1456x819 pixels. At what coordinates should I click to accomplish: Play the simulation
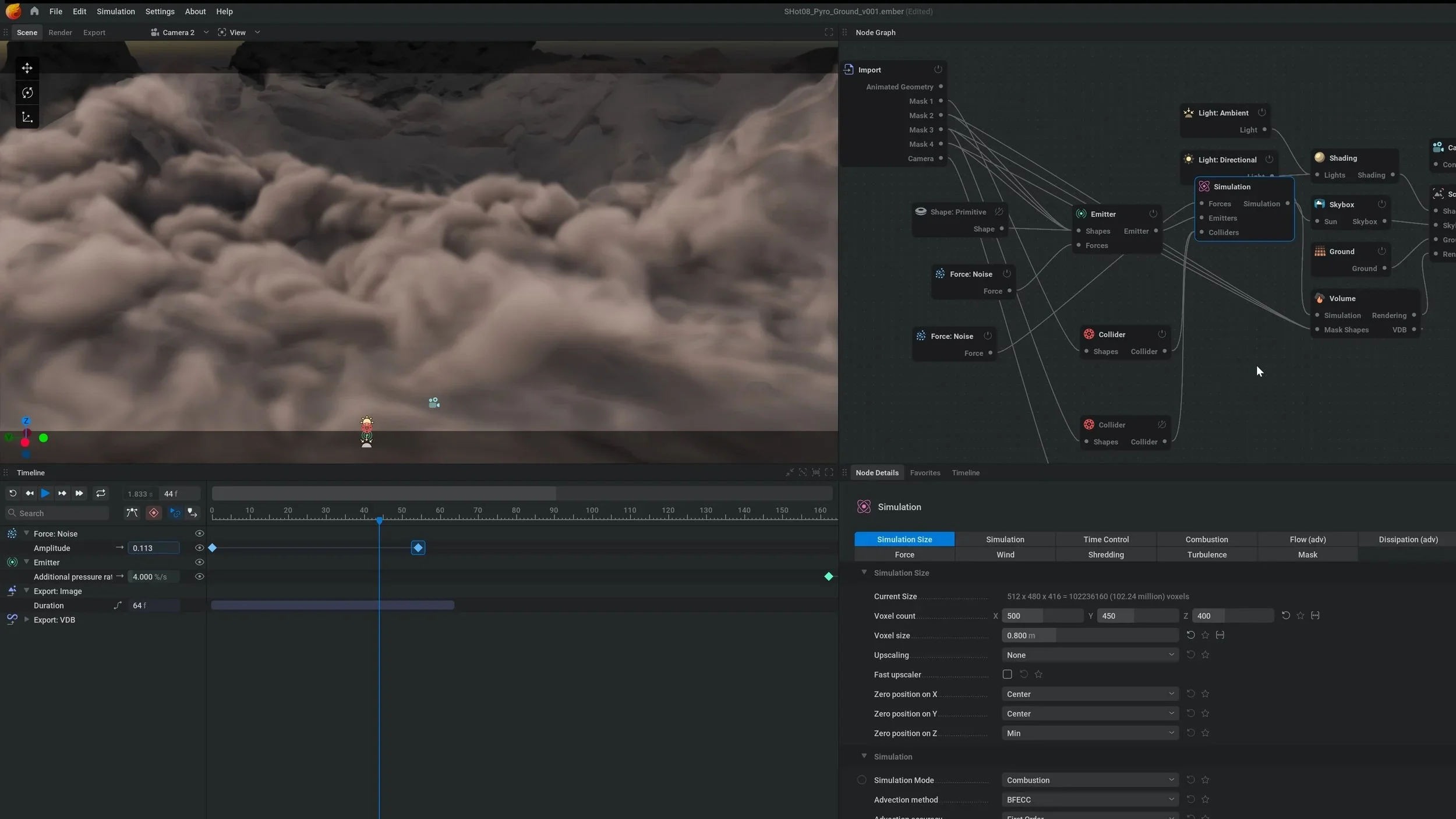click(x=45, y=493)
